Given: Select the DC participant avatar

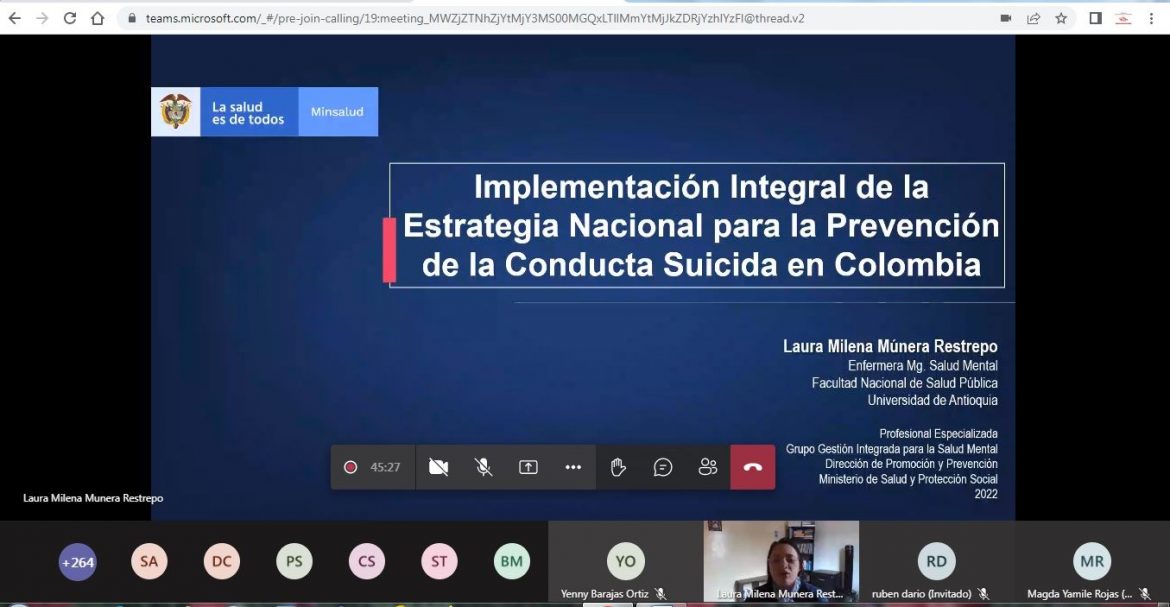Looking at the screenshot, I should coord(222,562).
